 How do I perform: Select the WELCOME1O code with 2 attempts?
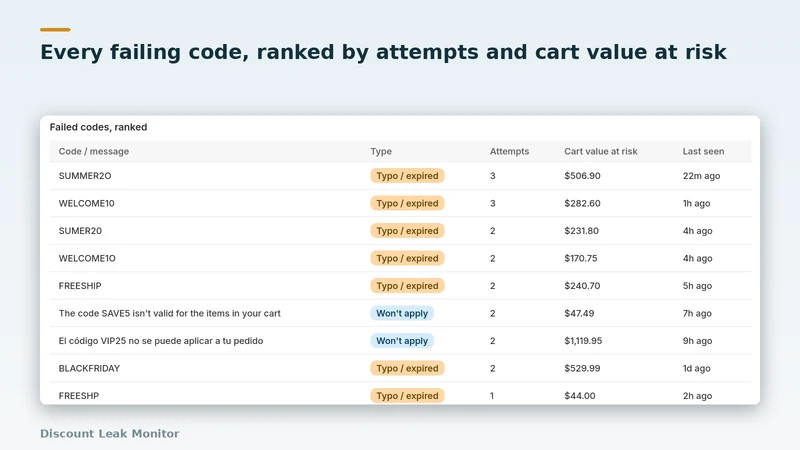(87, 259)
